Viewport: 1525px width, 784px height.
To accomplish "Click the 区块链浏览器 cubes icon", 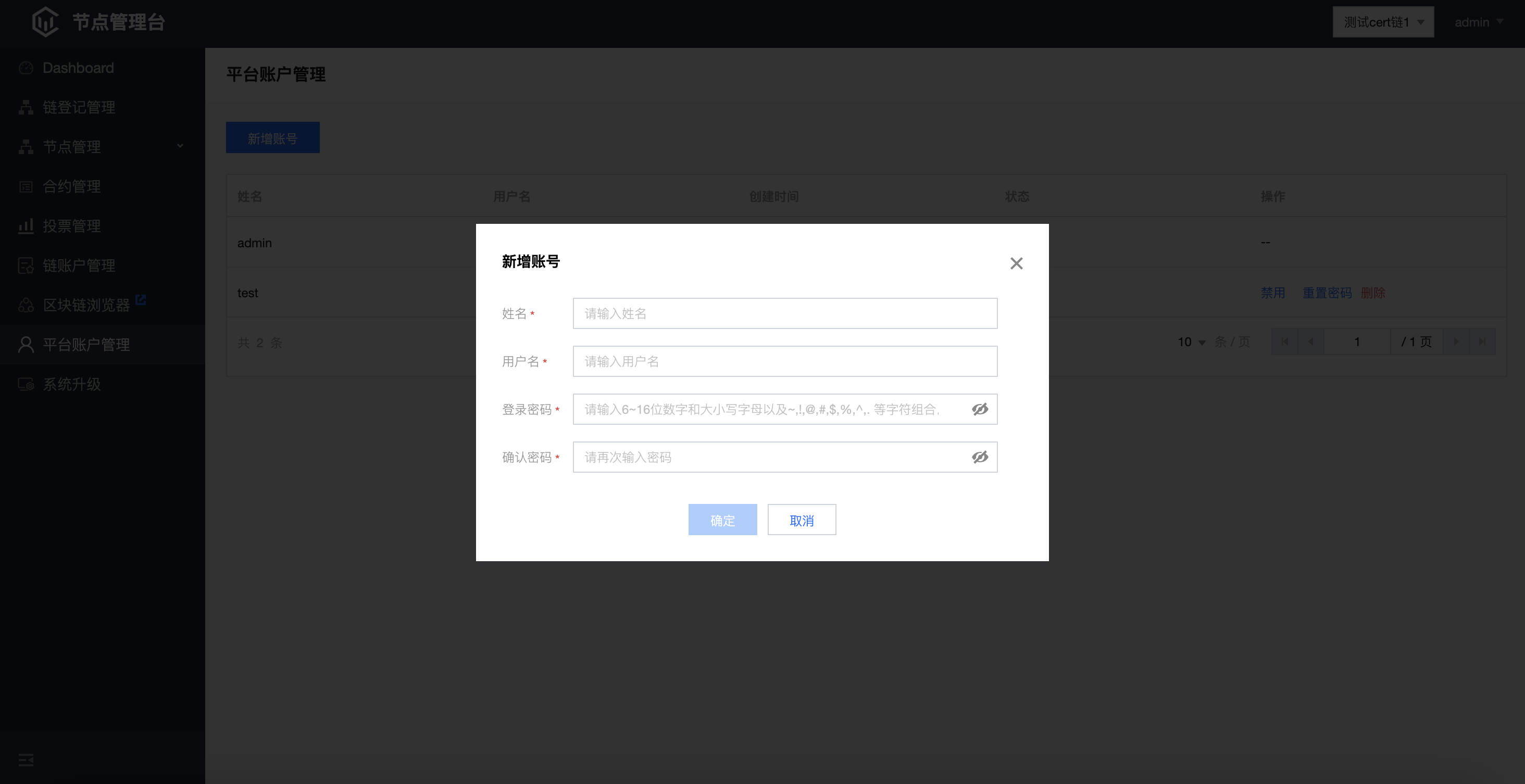I will coord(26,305).
